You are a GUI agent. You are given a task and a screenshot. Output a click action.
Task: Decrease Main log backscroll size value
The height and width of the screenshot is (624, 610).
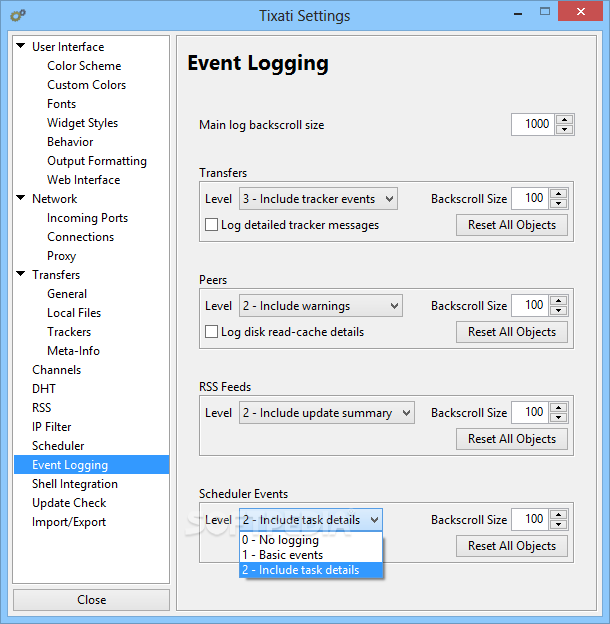pos(564,129)
